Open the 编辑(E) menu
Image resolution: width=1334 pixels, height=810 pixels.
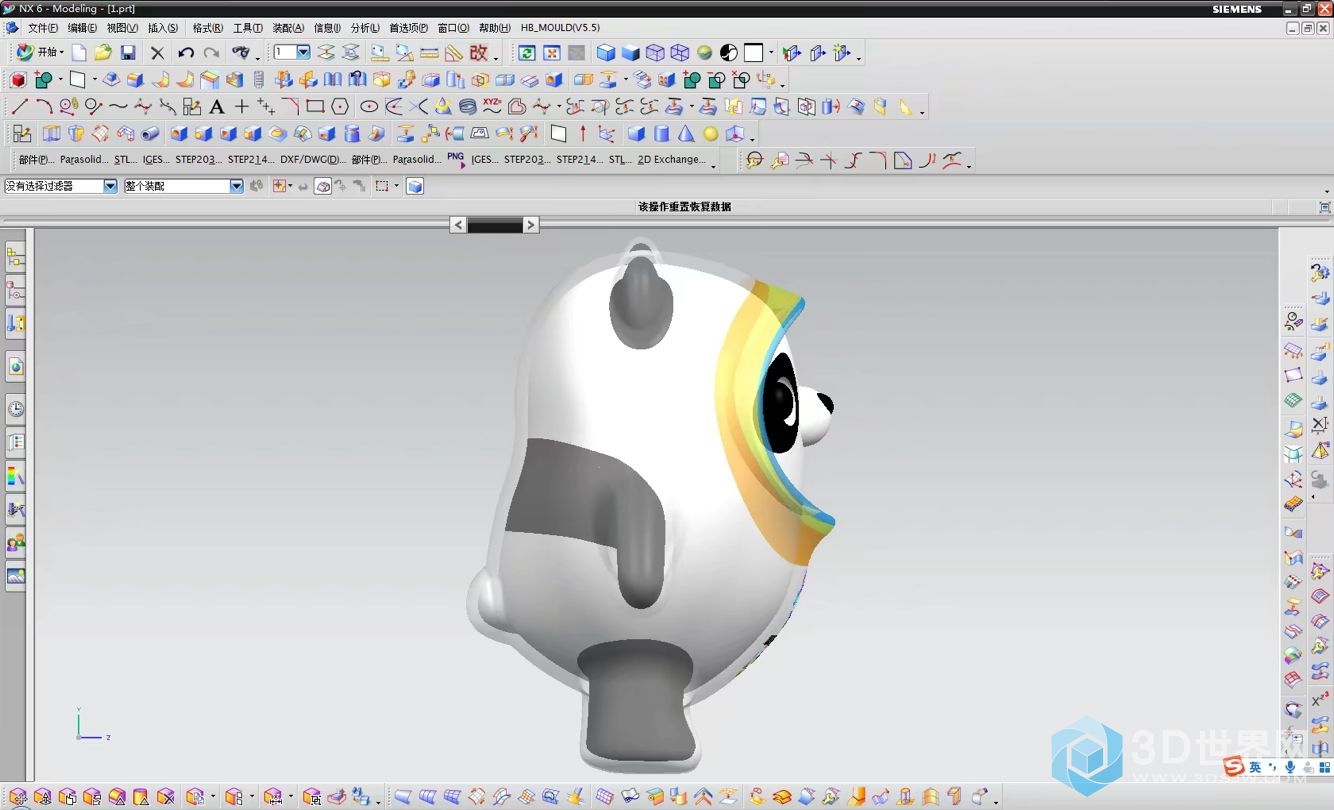[83, 28]
